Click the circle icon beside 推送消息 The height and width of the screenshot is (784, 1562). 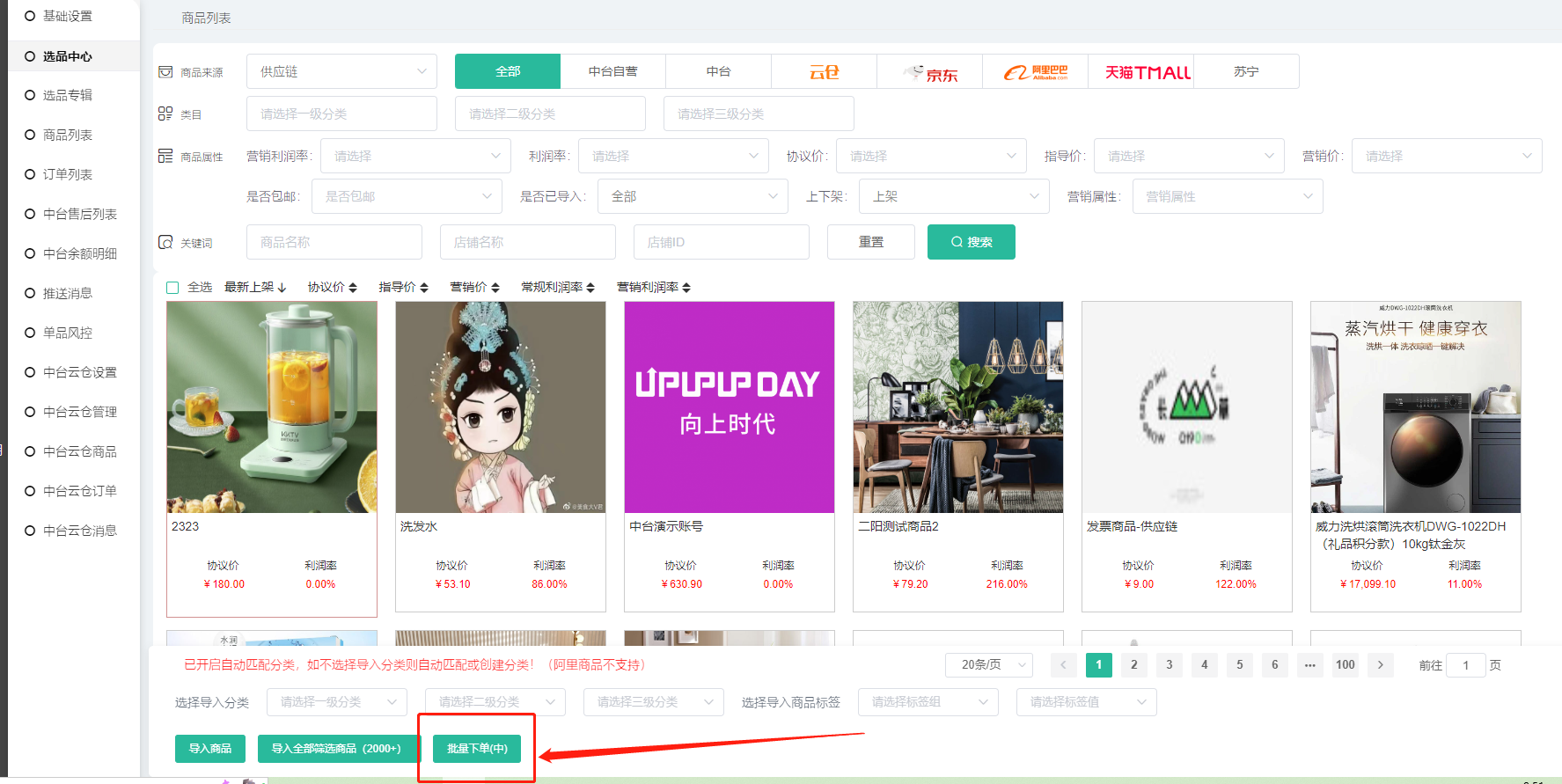point(30,293)
